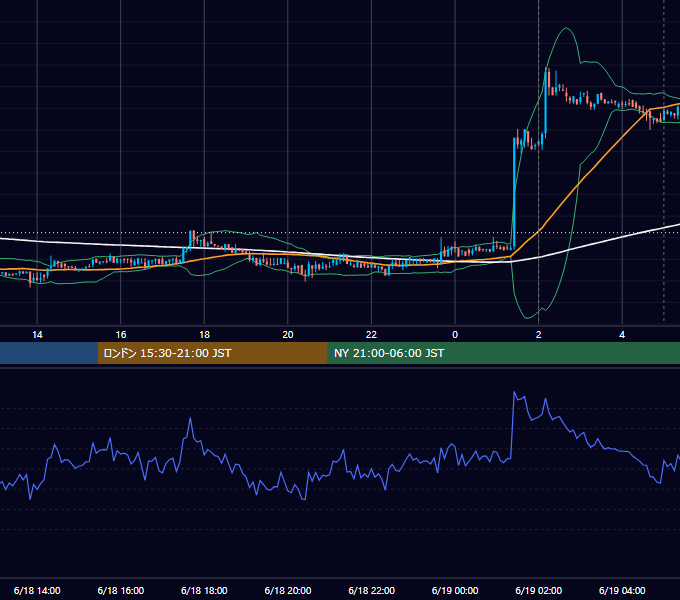Click the 6/19 04:00 date label
The image size is (680, 600).
tap(622, 590)
